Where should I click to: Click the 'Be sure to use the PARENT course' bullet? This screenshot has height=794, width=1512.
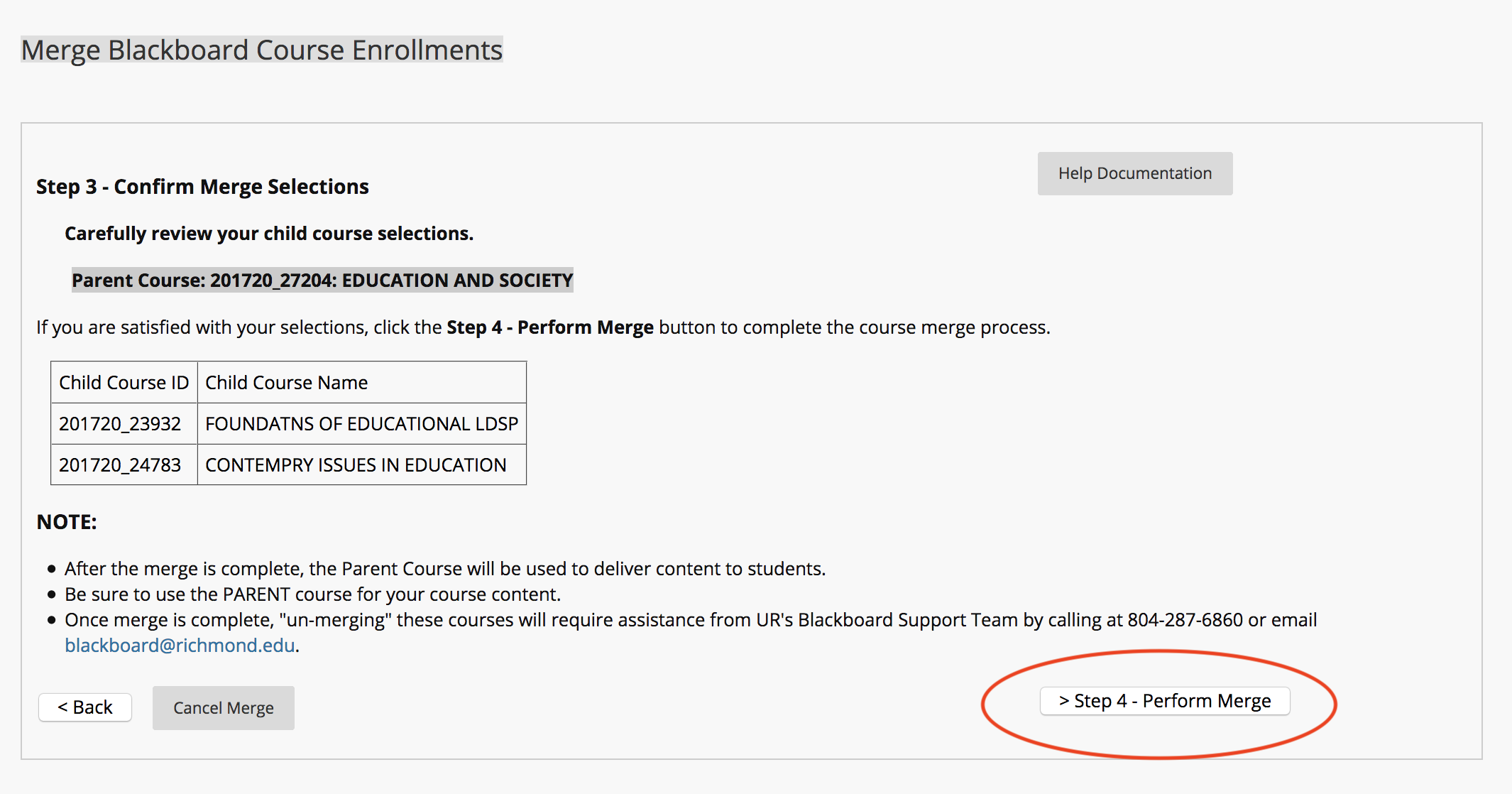(312, 594)
